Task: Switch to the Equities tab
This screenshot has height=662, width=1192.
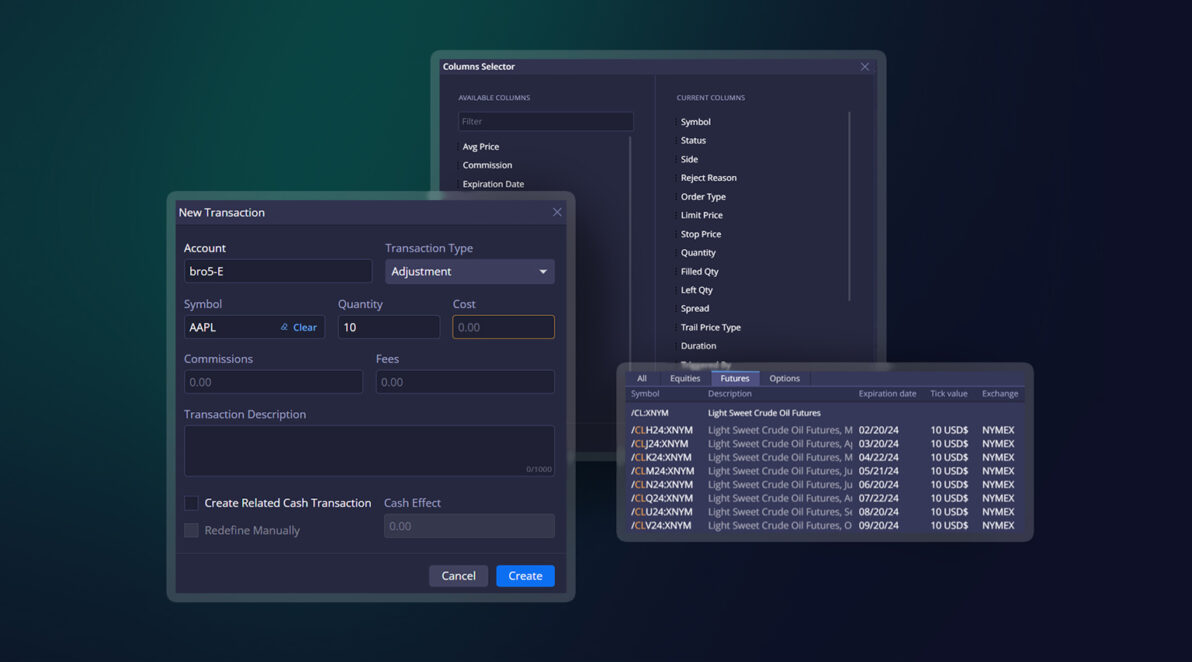Action: 684,378
